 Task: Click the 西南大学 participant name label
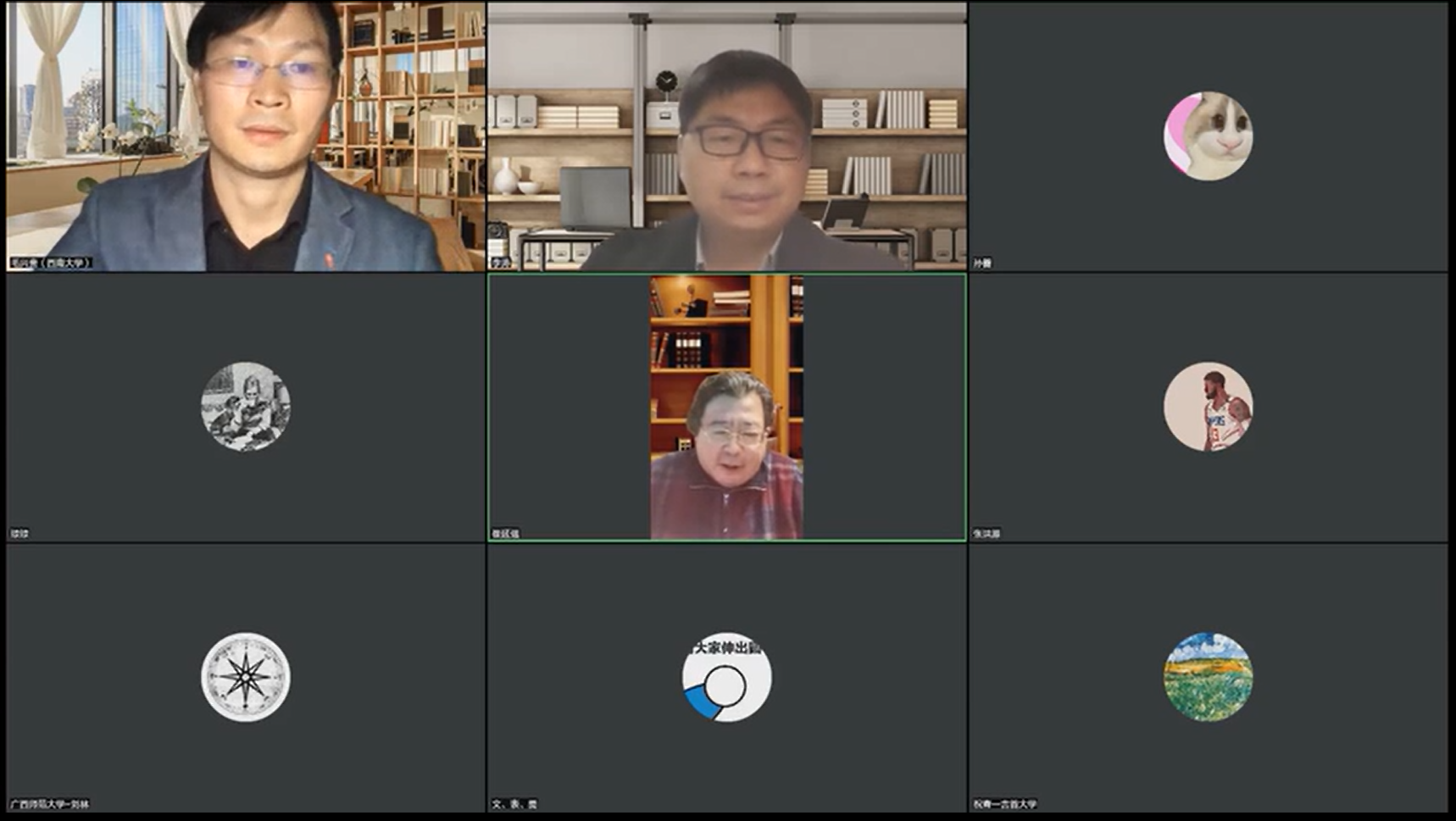point(51,263)
